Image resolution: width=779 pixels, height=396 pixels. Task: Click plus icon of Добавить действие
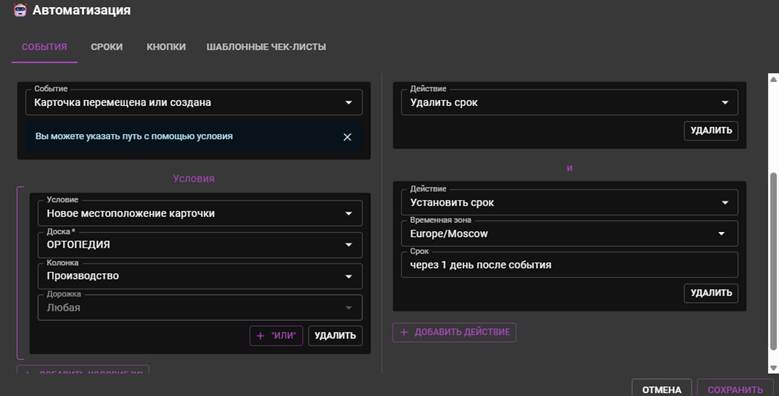404,332
